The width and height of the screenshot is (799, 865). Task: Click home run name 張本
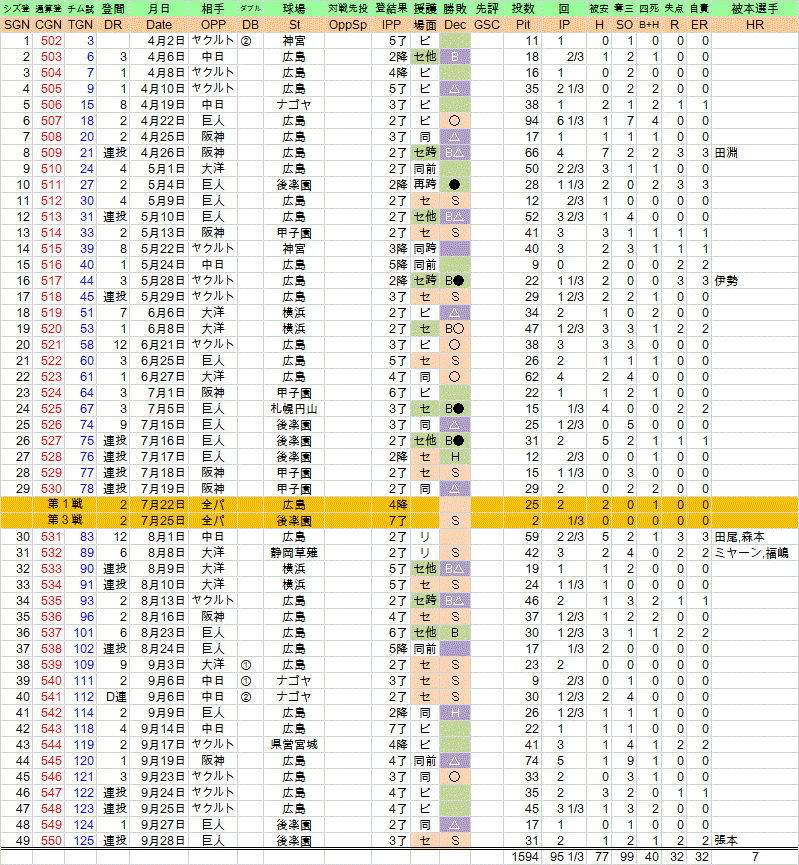(726, 841)
